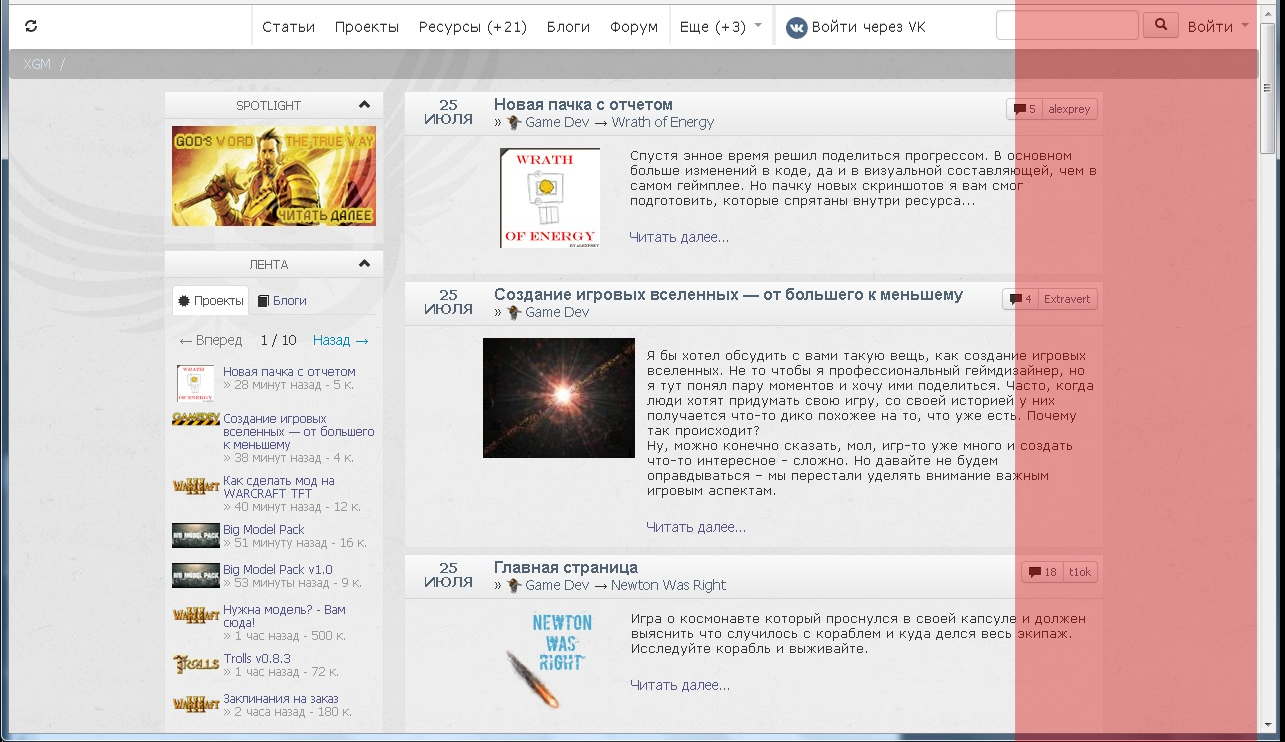Image resolution: width=1285 pixels, height=742 pixels.
Task: Click Warcraft icon beside Нужна модель
Action: coord(195,615)
